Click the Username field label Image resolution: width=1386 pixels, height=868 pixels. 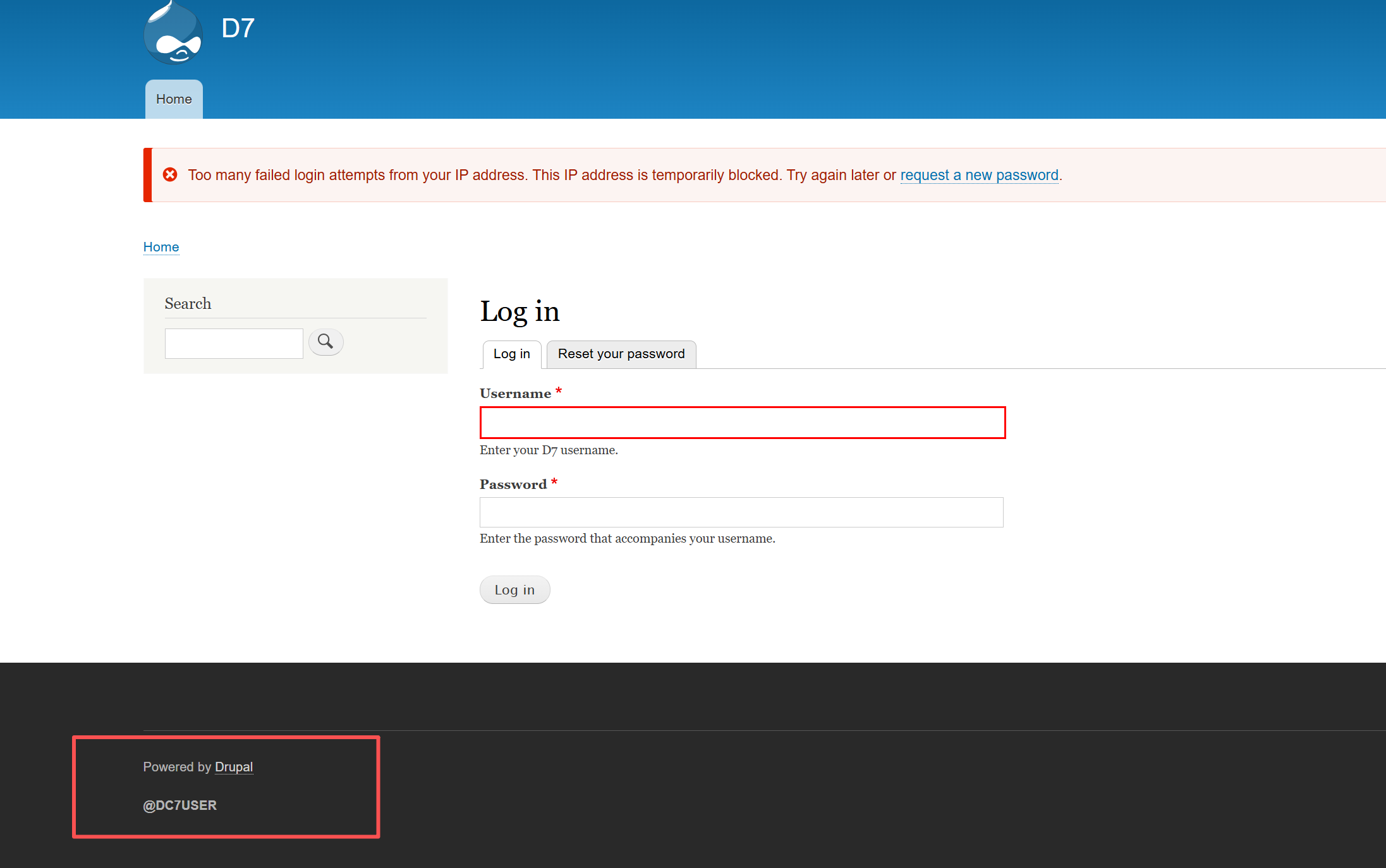515,394
